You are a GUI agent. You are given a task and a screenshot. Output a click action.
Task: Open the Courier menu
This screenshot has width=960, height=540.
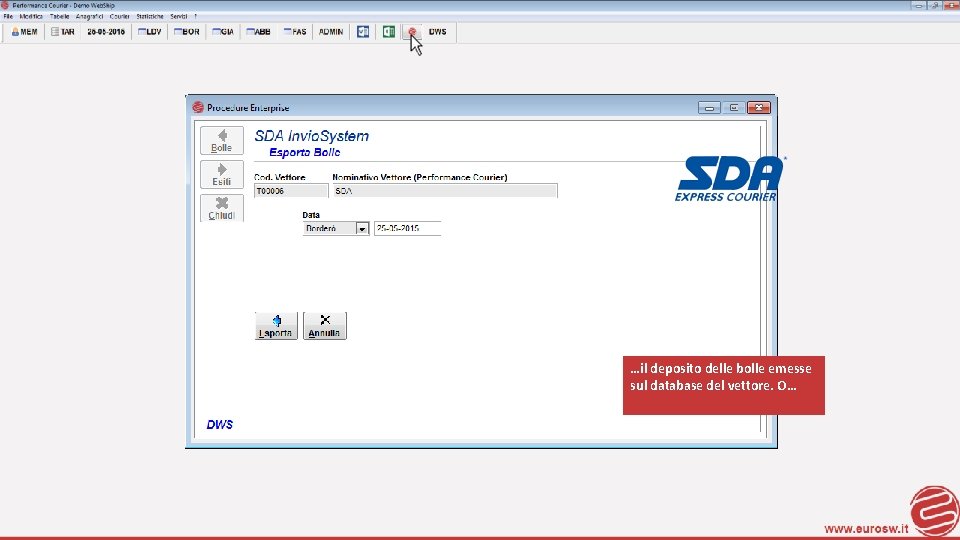(119, 17)
